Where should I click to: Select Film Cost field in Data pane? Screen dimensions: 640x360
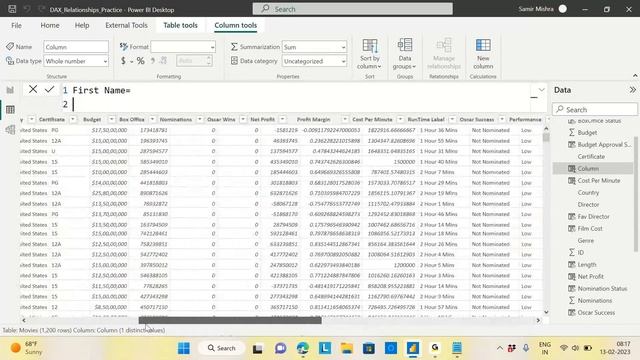click(590, 229)
